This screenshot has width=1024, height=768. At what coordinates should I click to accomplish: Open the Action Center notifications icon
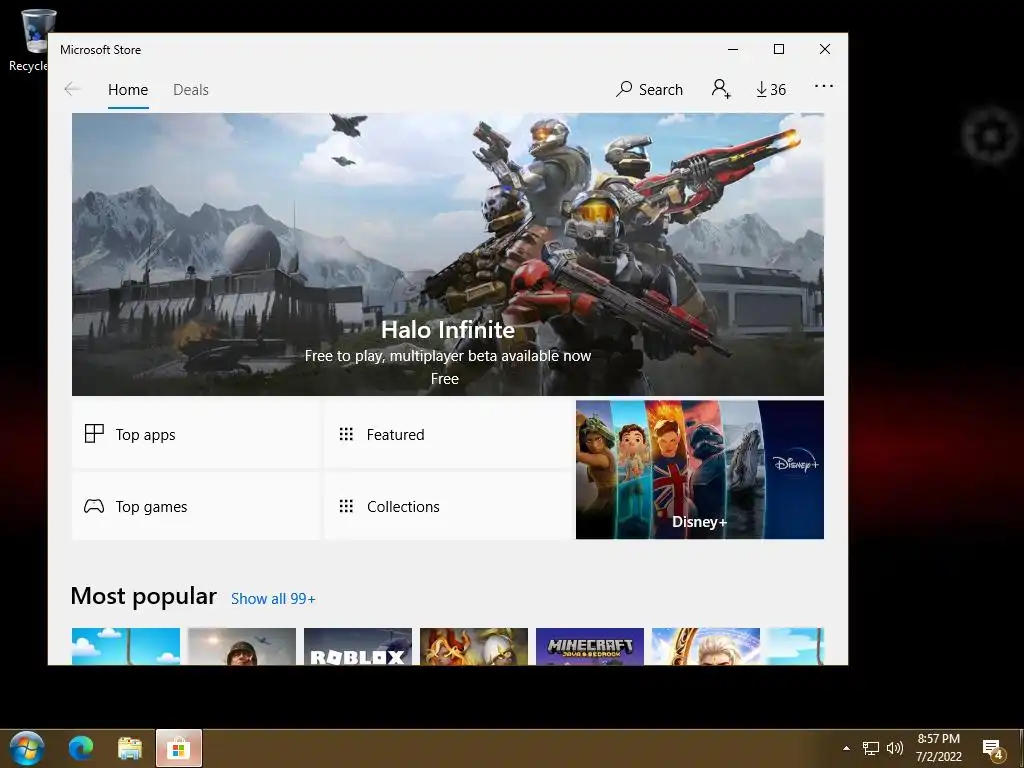tap(993, 749)
